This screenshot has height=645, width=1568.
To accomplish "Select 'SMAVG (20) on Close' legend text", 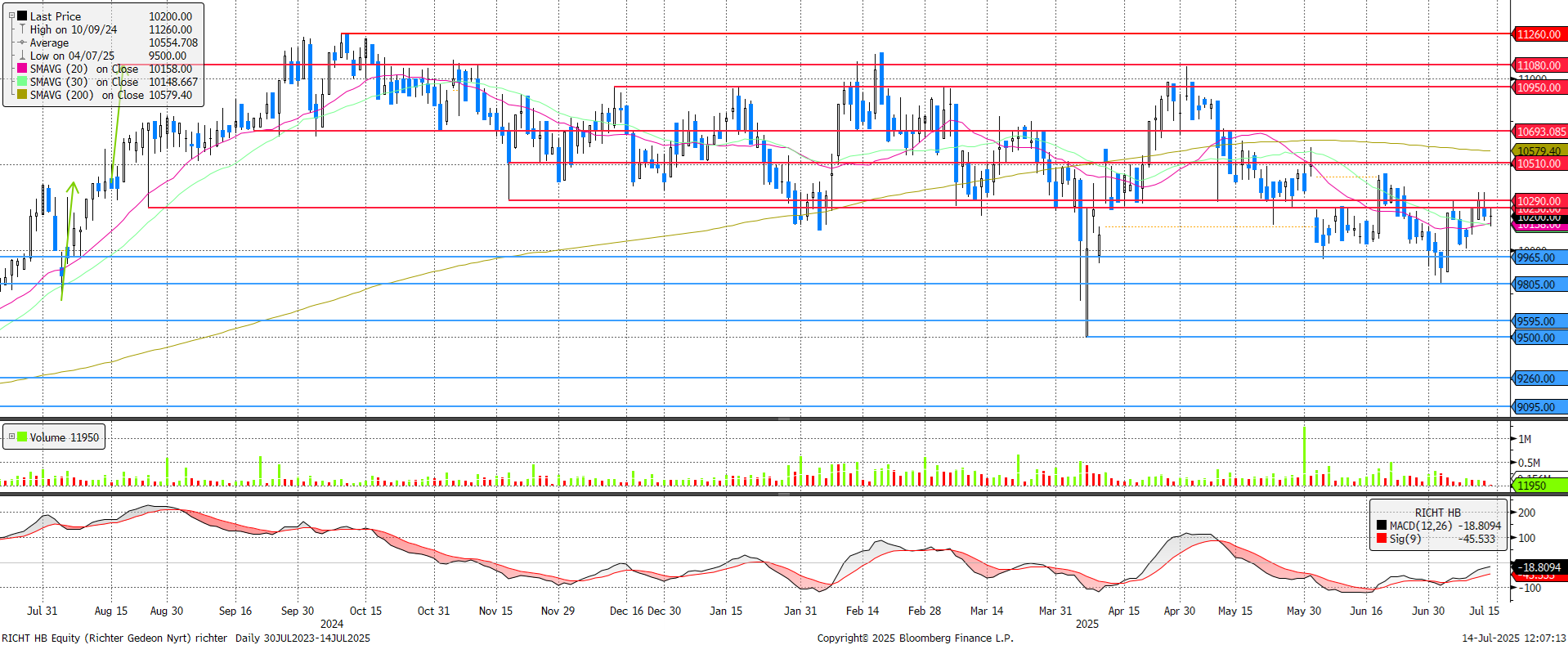I will pos(84,69).
